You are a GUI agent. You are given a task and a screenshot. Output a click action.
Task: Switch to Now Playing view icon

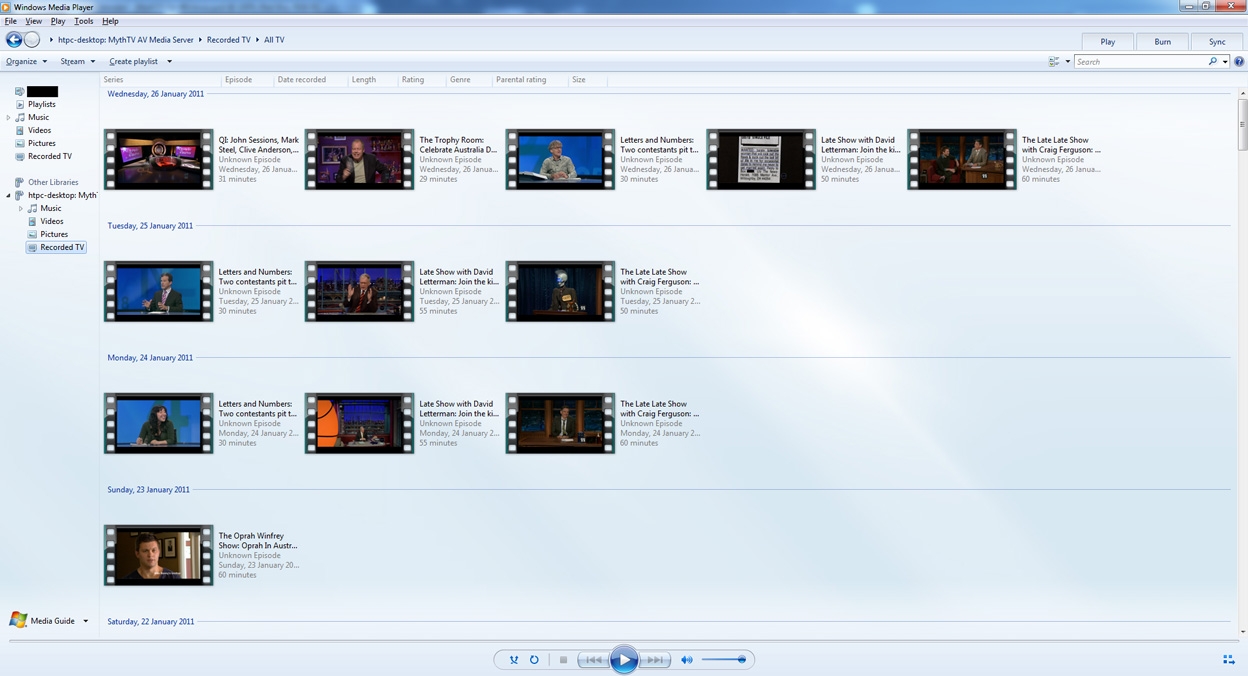pyautogui.click(x=1229, y=660)
